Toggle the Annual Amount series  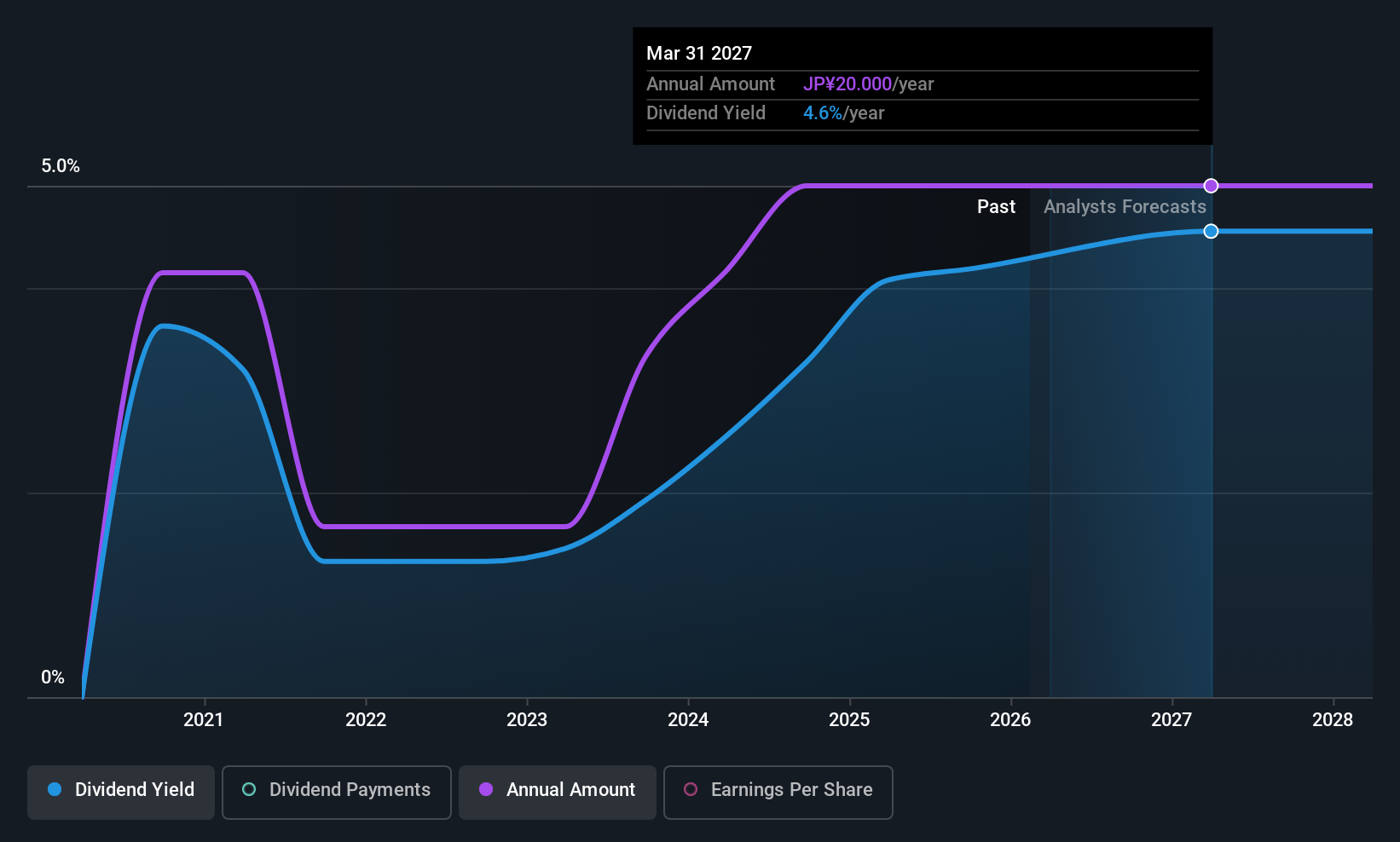click(x=558, y=792)
